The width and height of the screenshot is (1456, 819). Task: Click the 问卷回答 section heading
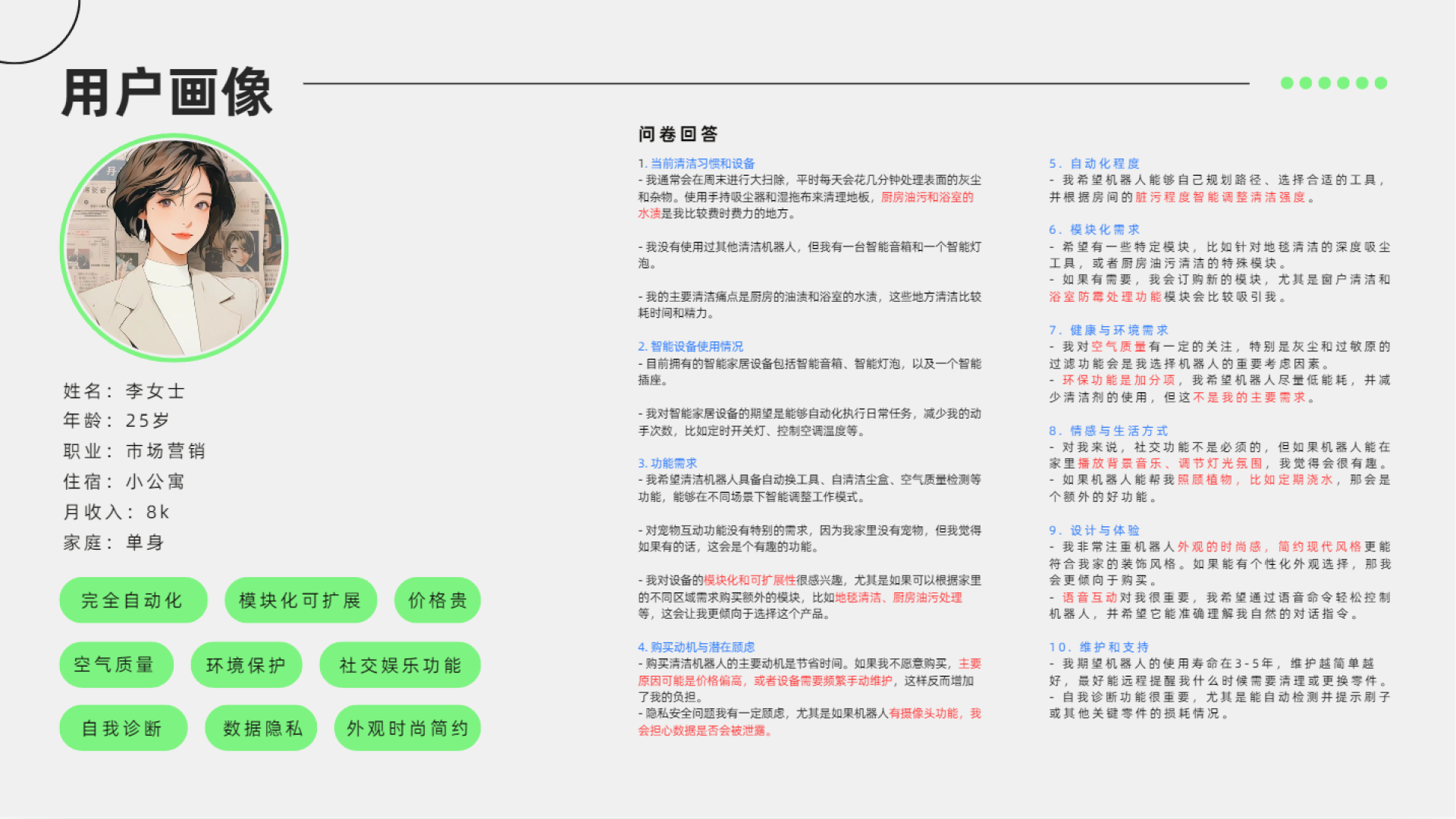(x=678, y=134)
